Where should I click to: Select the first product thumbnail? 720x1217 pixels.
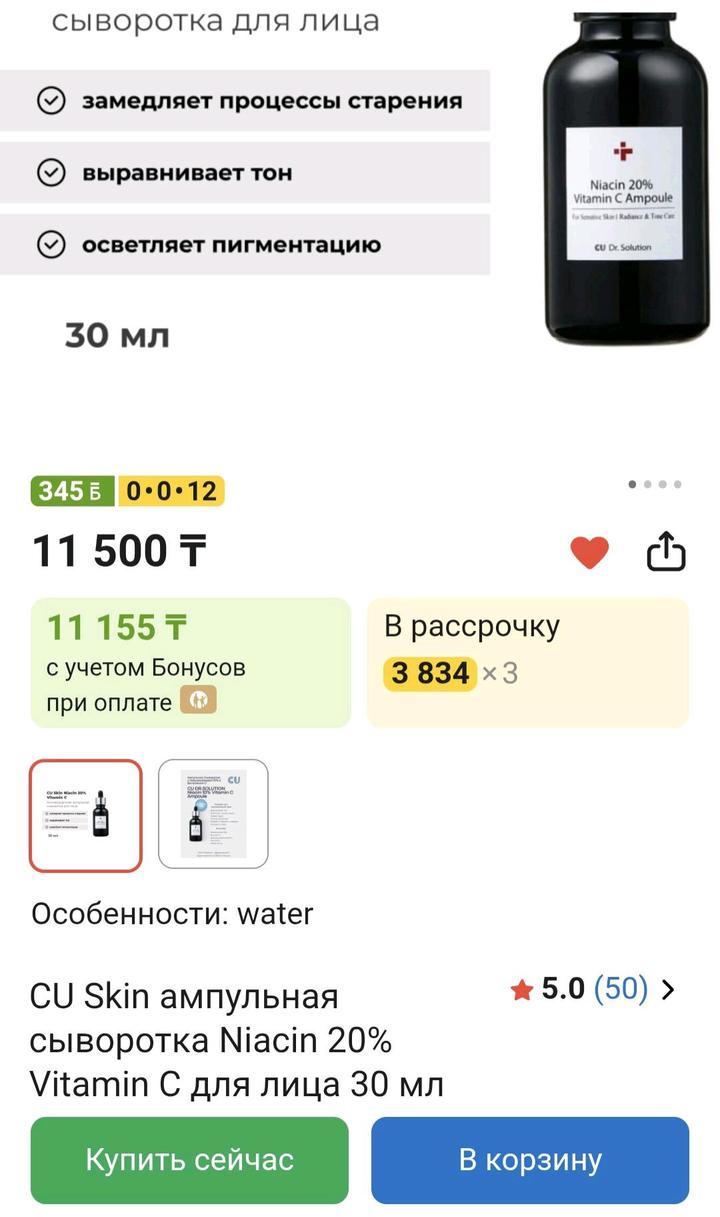point(86,815)
